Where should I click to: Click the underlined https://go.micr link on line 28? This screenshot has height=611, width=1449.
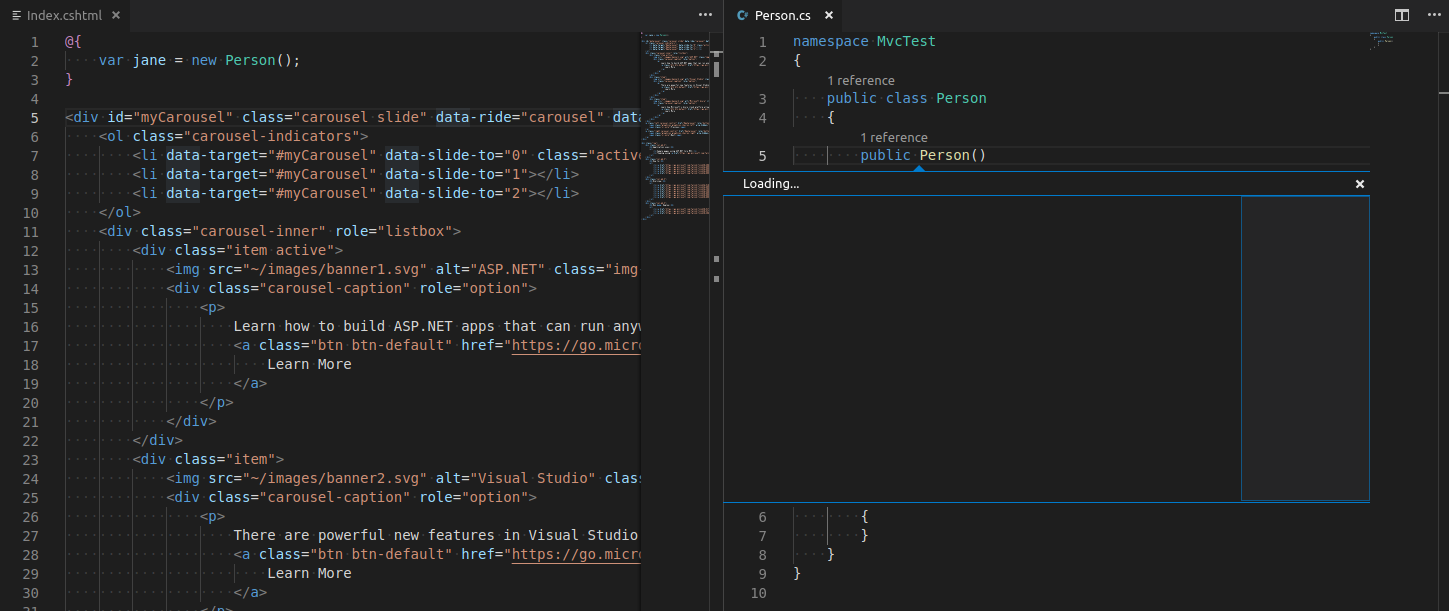point(575,554)
